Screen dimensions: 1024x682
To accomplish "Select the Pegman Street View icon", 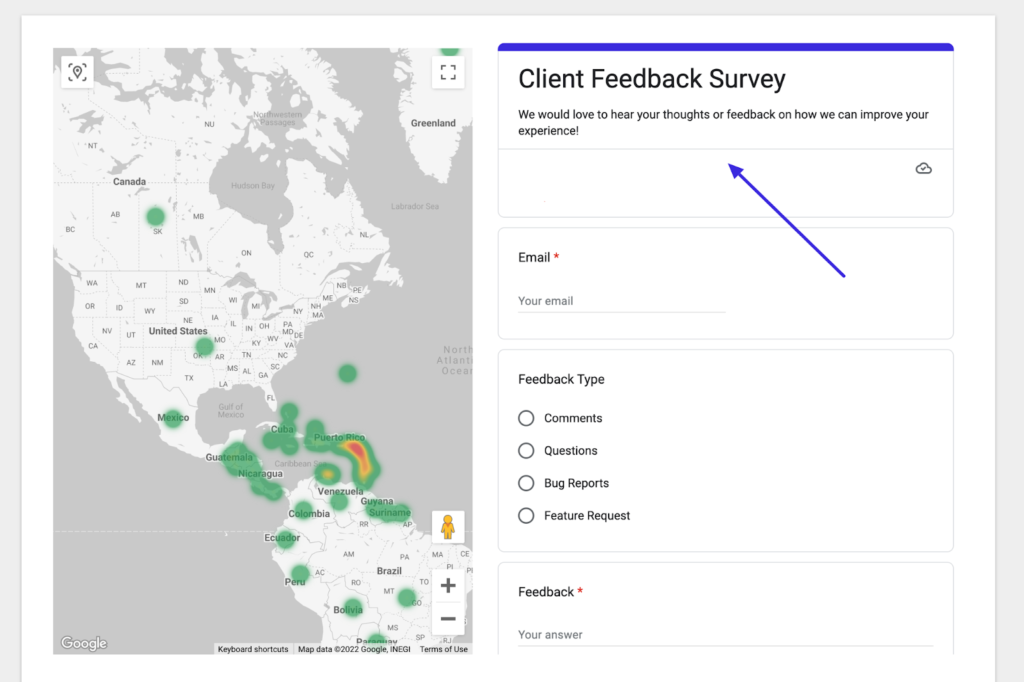I will 447,525.
